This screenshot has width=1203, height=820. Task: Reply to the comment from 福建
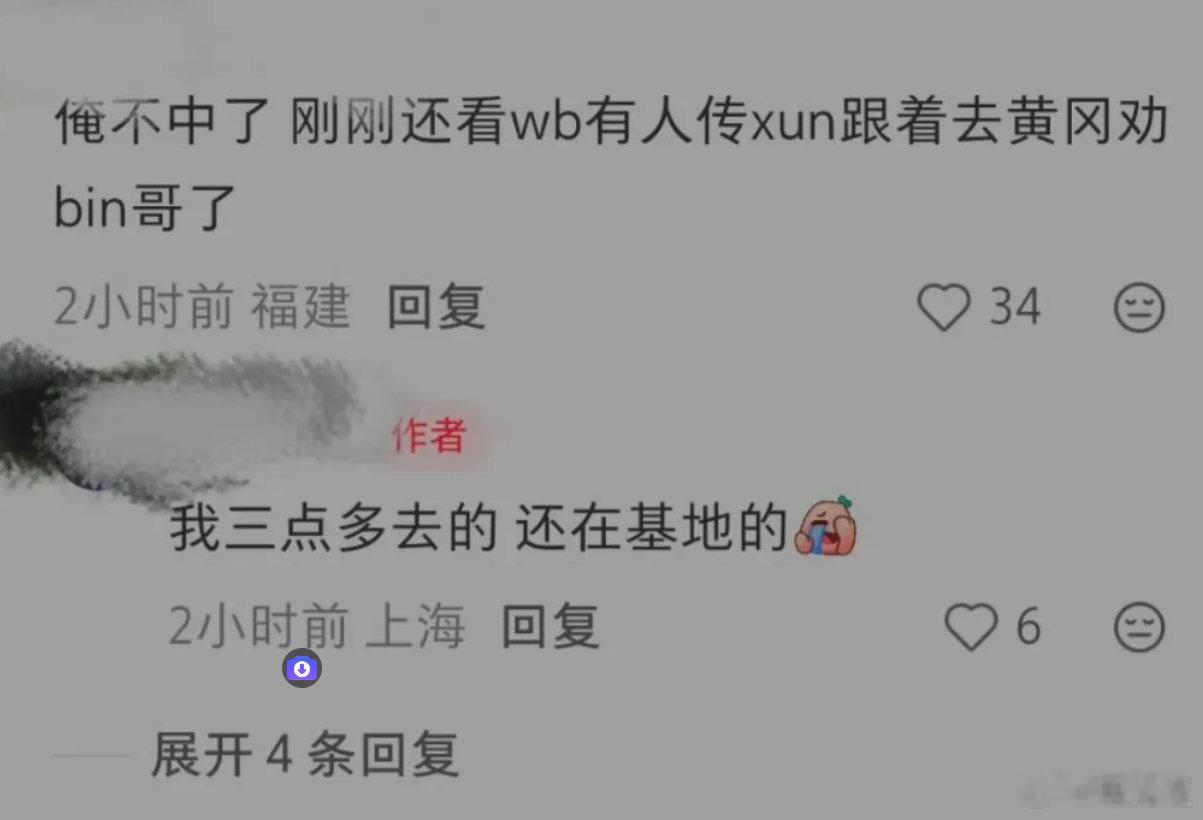point(436,307)
